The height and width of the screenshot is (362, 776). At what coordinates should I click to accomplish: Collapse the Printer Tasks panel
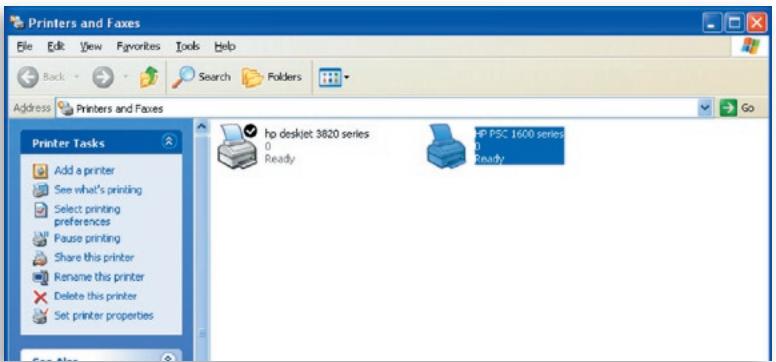pos(169,142)
